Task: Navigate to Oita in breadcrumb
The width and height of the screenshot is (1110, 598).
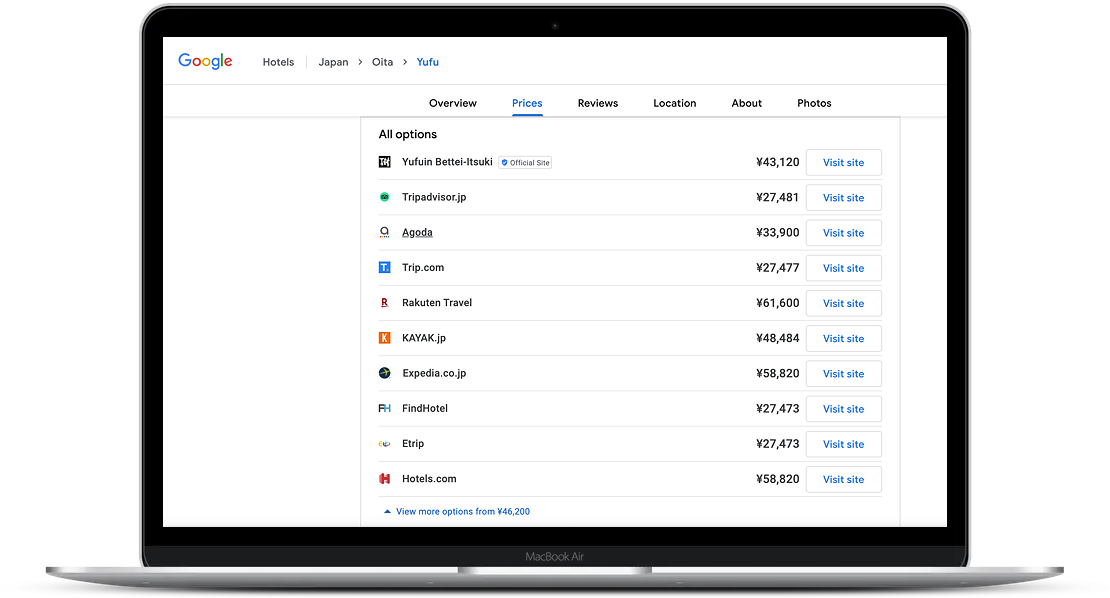Action: pos(382,62)
